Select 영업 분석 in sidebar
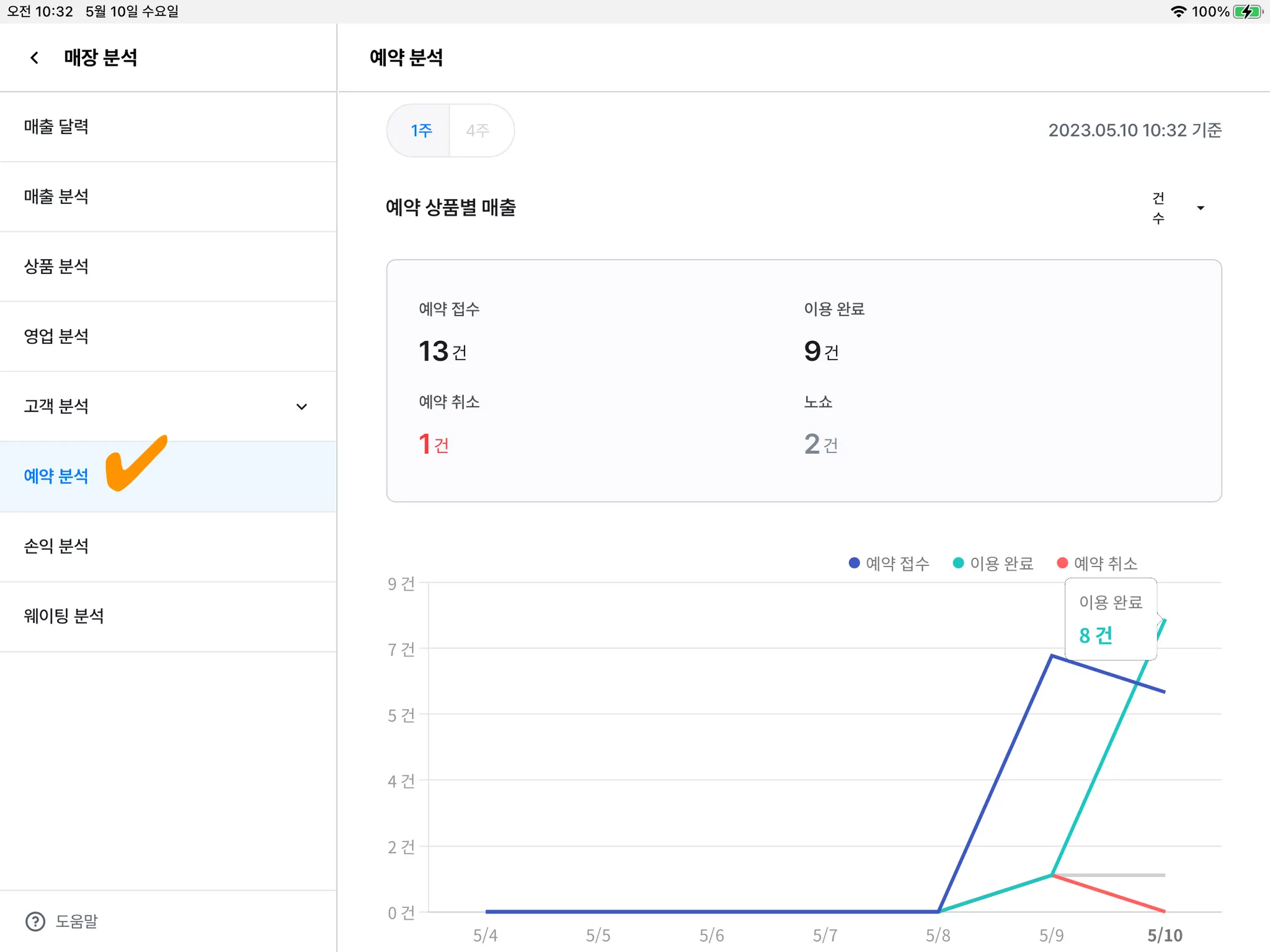 (56, 337)
